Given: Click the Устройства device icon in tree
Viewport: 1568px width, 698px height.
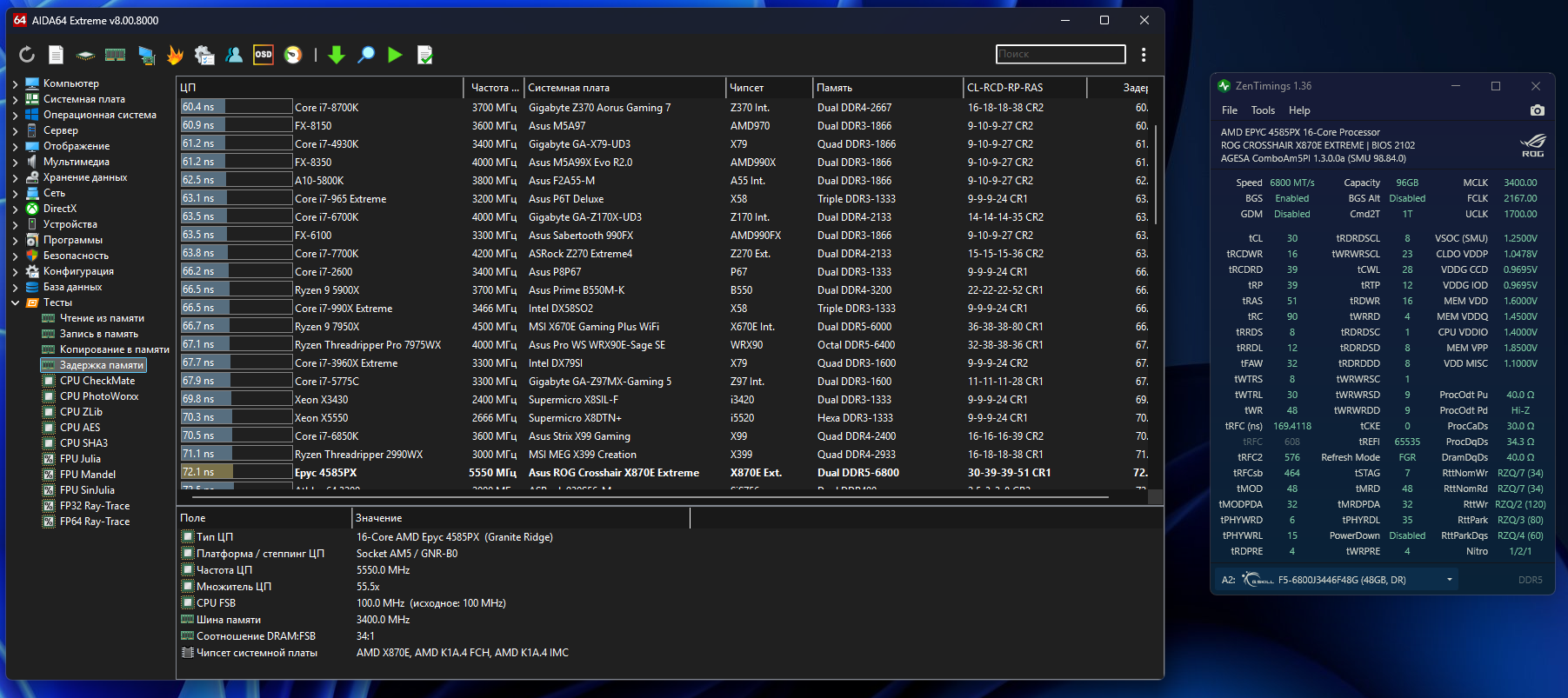Looking at the screenshot, I should [32, 224].
